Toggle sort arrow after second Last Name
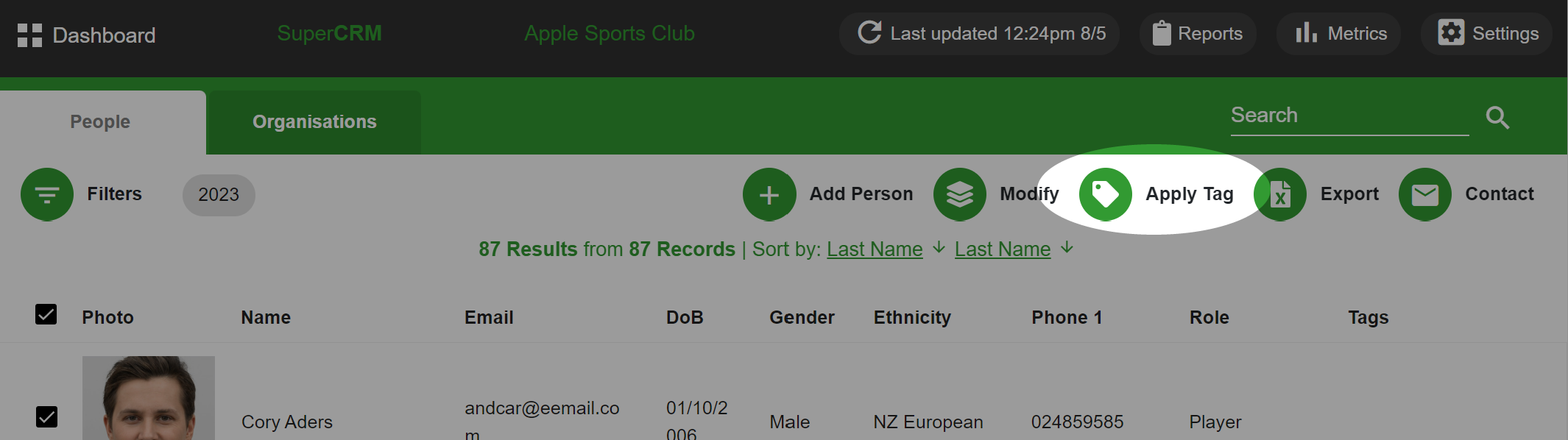The image size is (1568, 440). click(1067, 248)
